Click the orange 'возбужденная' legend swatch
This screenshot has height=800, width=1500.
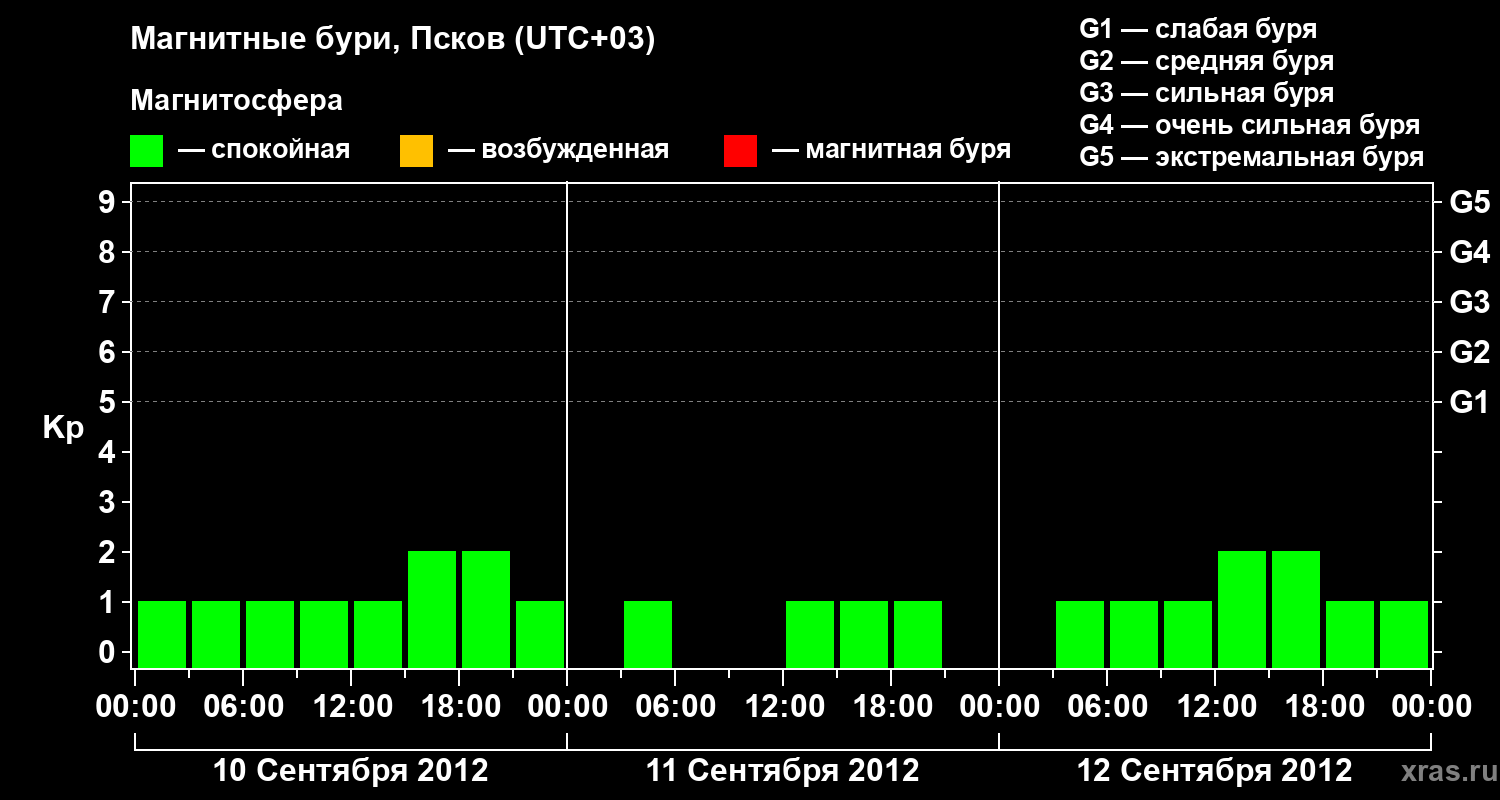416,151
